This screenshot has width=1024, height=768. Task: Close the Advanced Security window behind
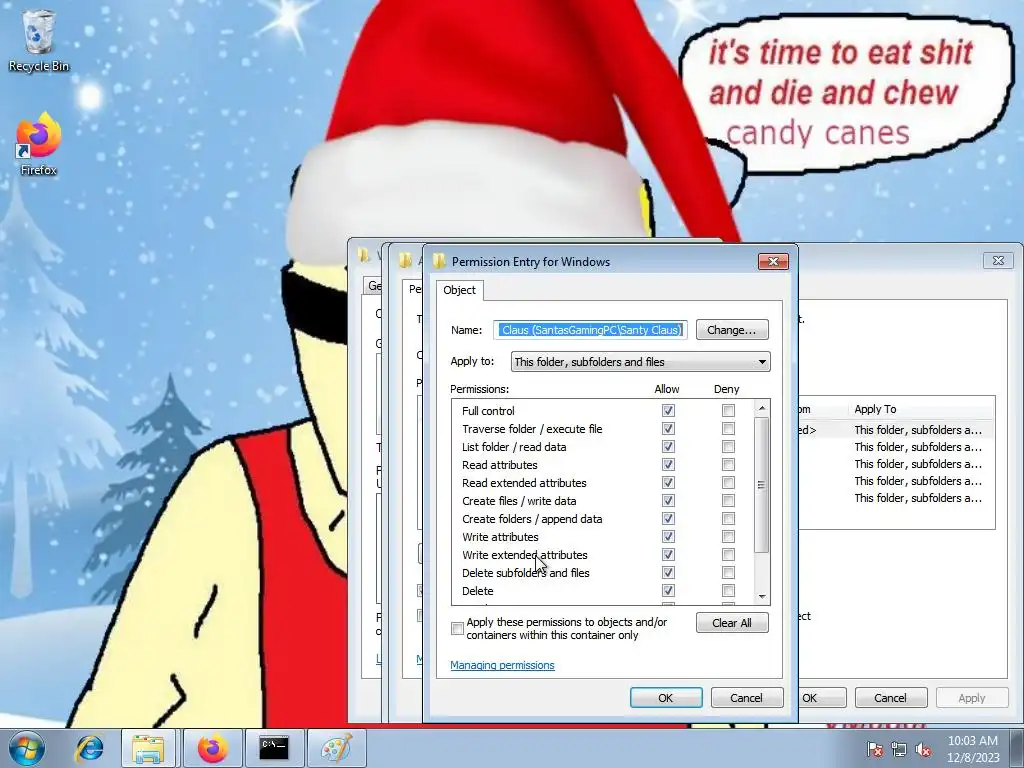point(998,261)
